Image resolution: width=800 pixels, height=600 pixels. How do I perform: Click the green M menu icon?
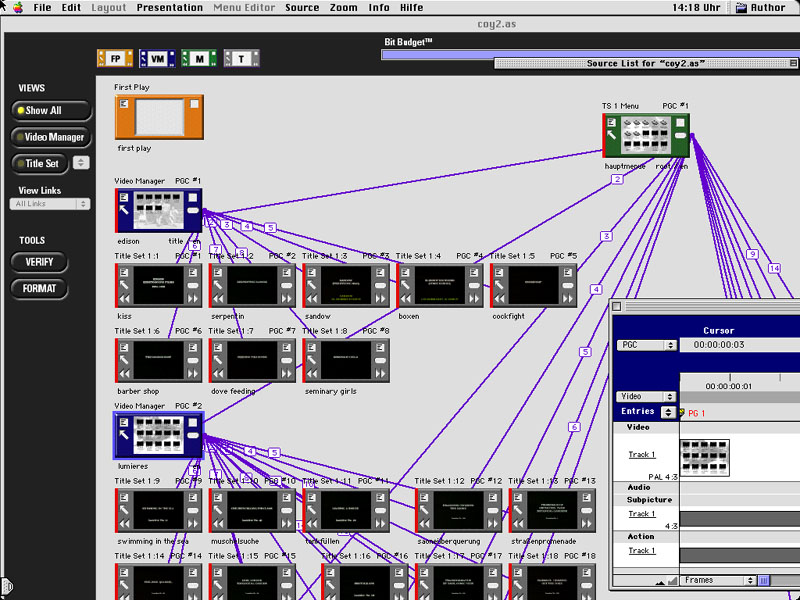[199, 60]
